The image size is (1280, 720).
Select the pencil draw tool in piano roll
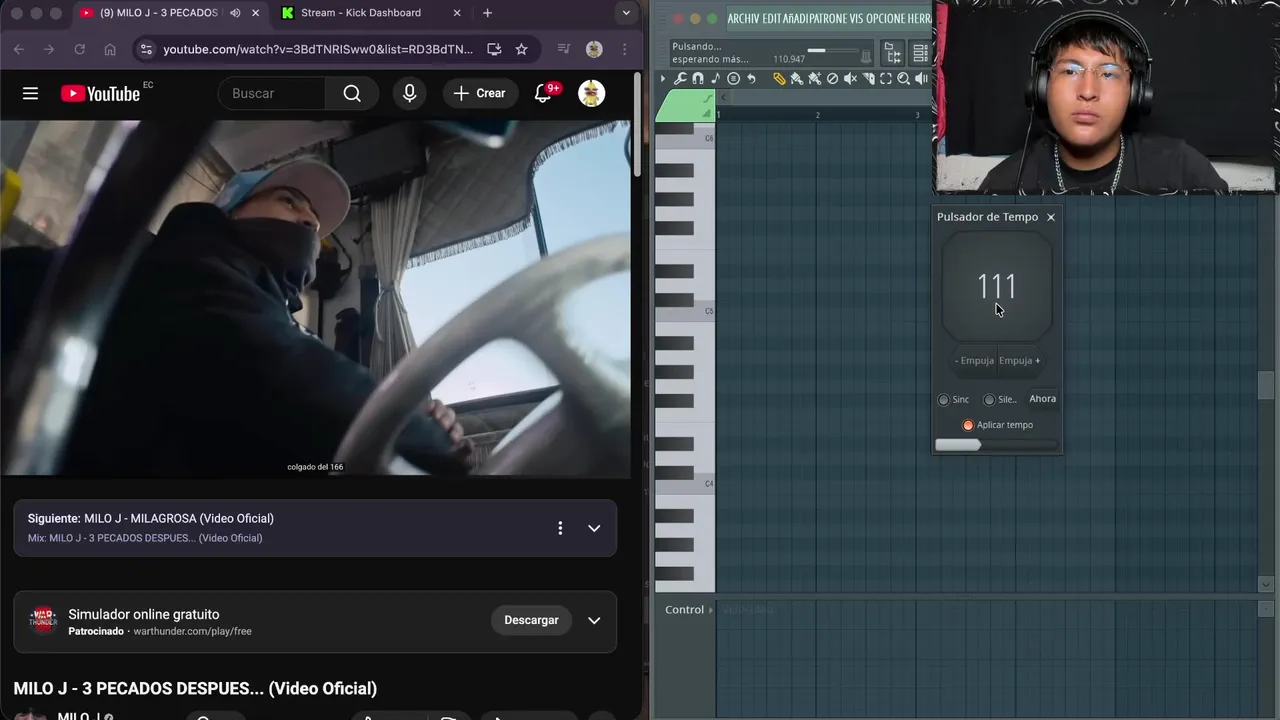780,79
